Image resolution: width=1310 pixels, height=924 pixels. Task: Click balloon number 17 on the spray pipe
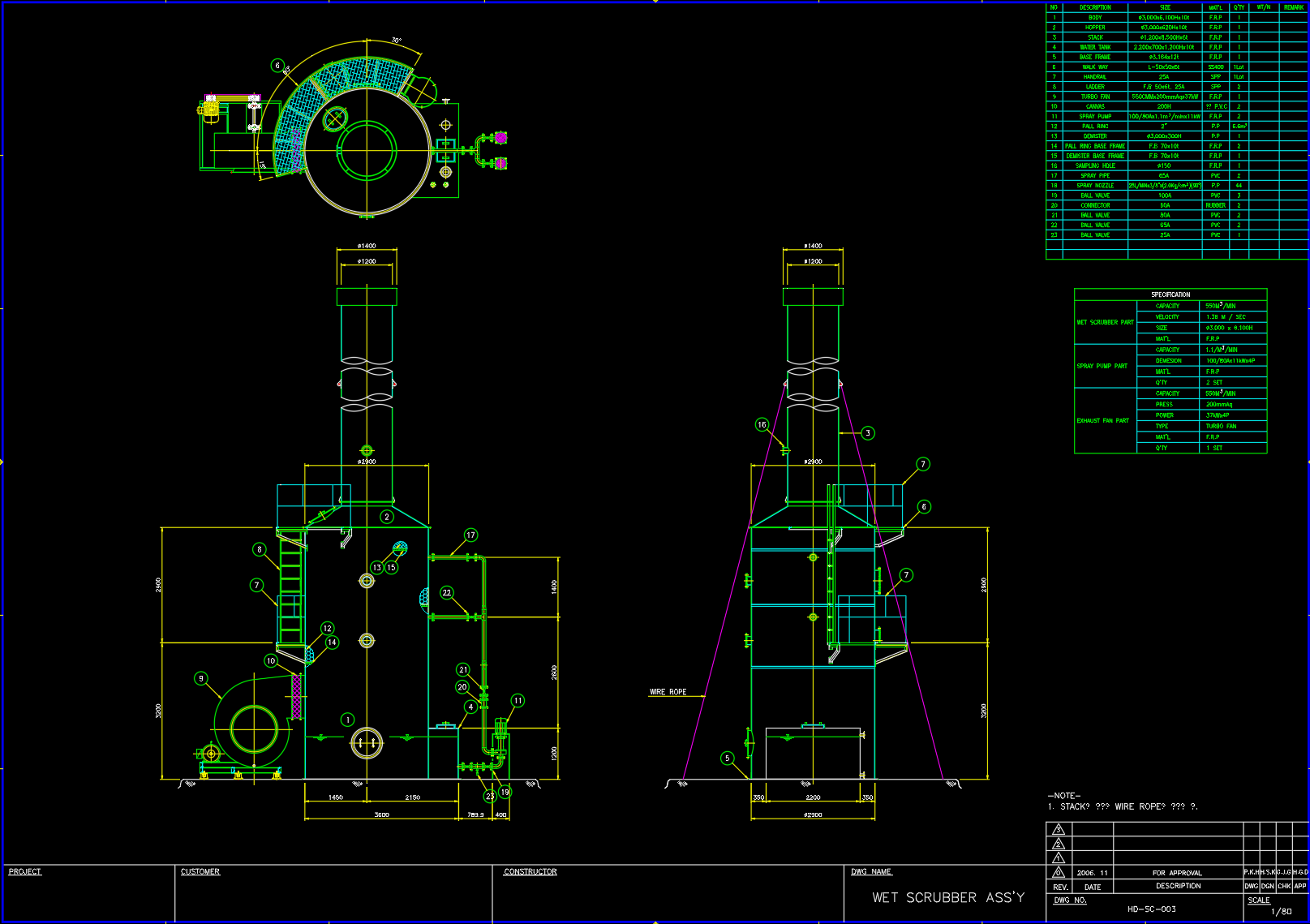point(470,535)
